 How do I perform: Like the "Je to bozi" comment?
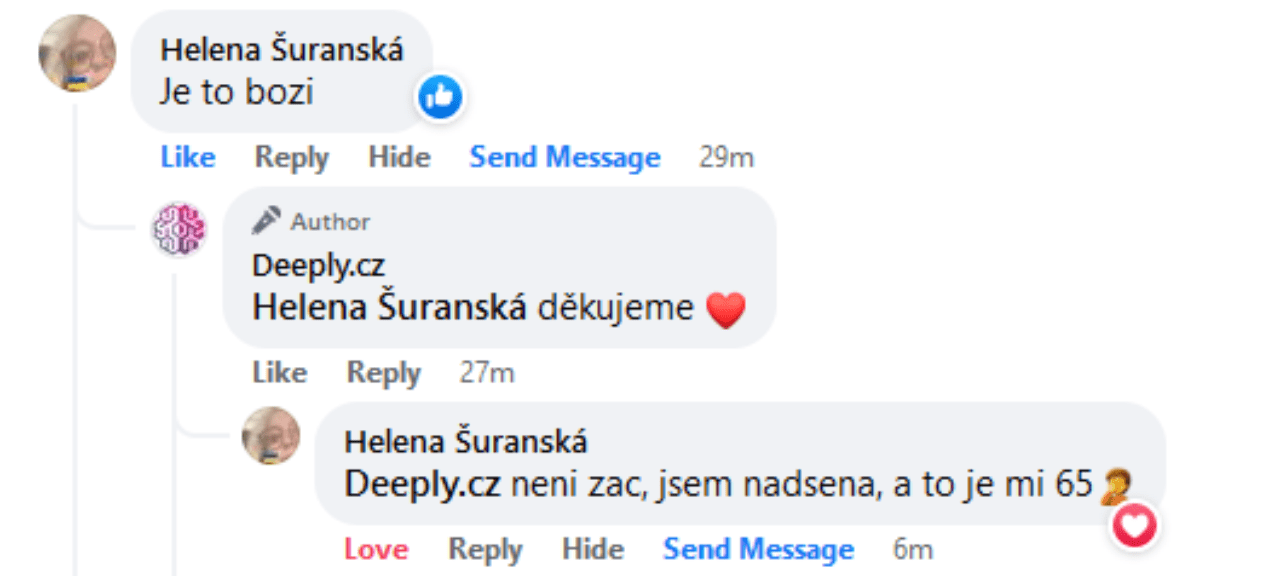coord(187,158)
